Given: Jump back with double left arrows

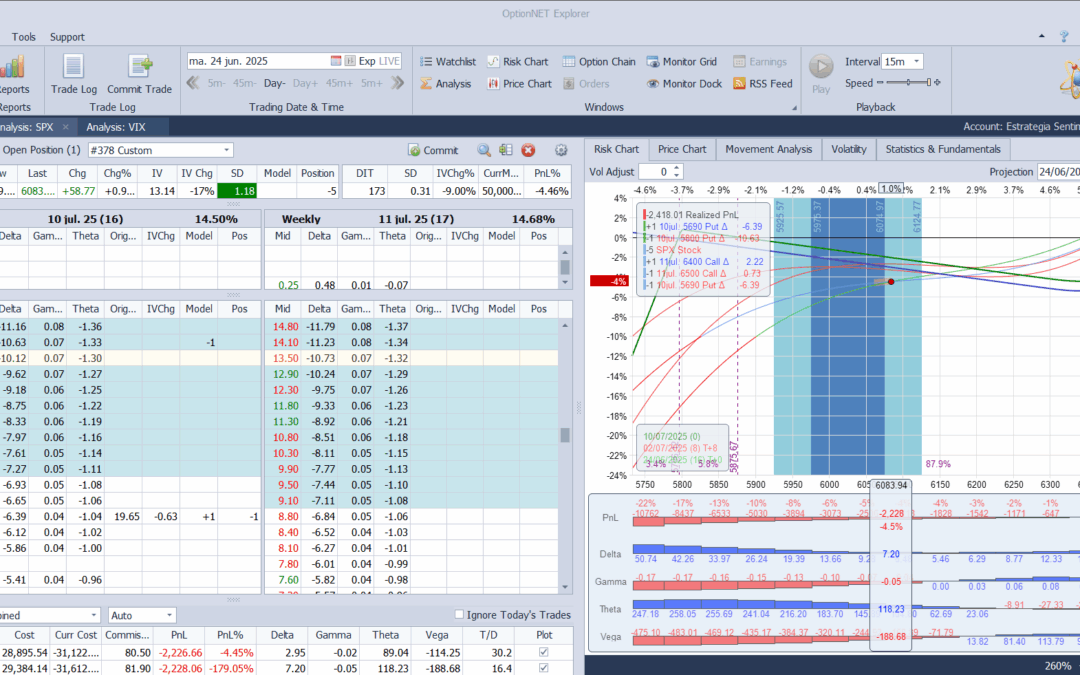Looking at the screenshot, I should click(x=193, y=83).
